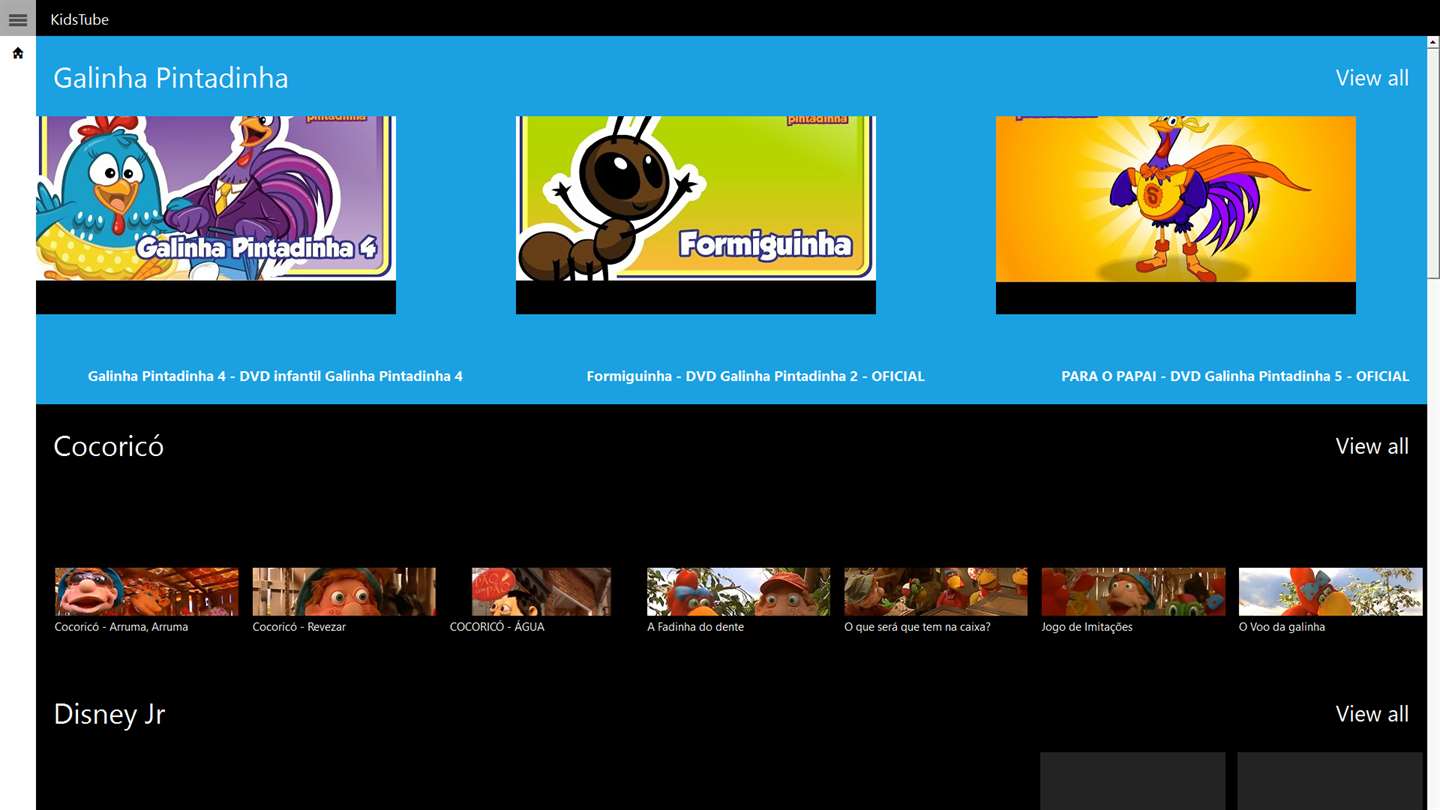Click the scrollbar up arrow
The image size is (1440, 810).
click(x=1434, y=42)
